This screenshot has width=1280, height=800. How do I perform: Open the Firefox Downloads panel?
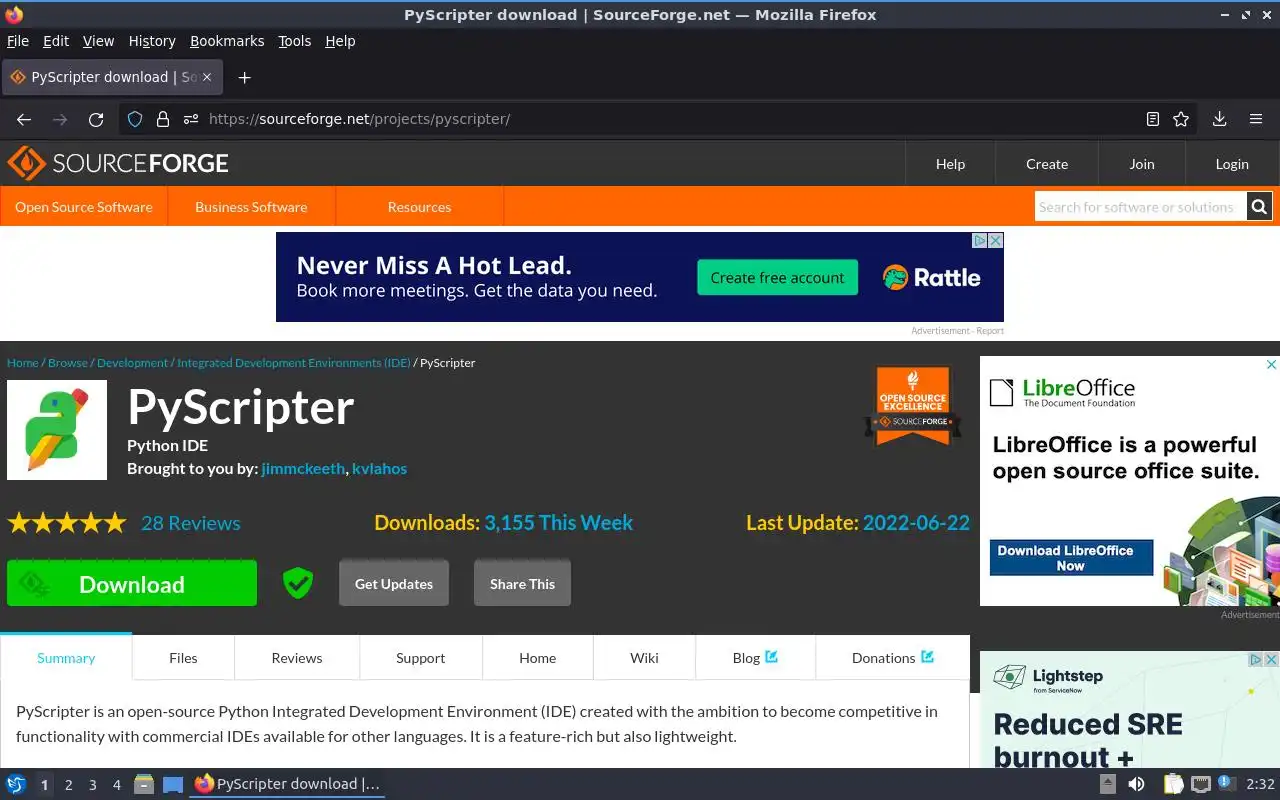pos(1220,119)
